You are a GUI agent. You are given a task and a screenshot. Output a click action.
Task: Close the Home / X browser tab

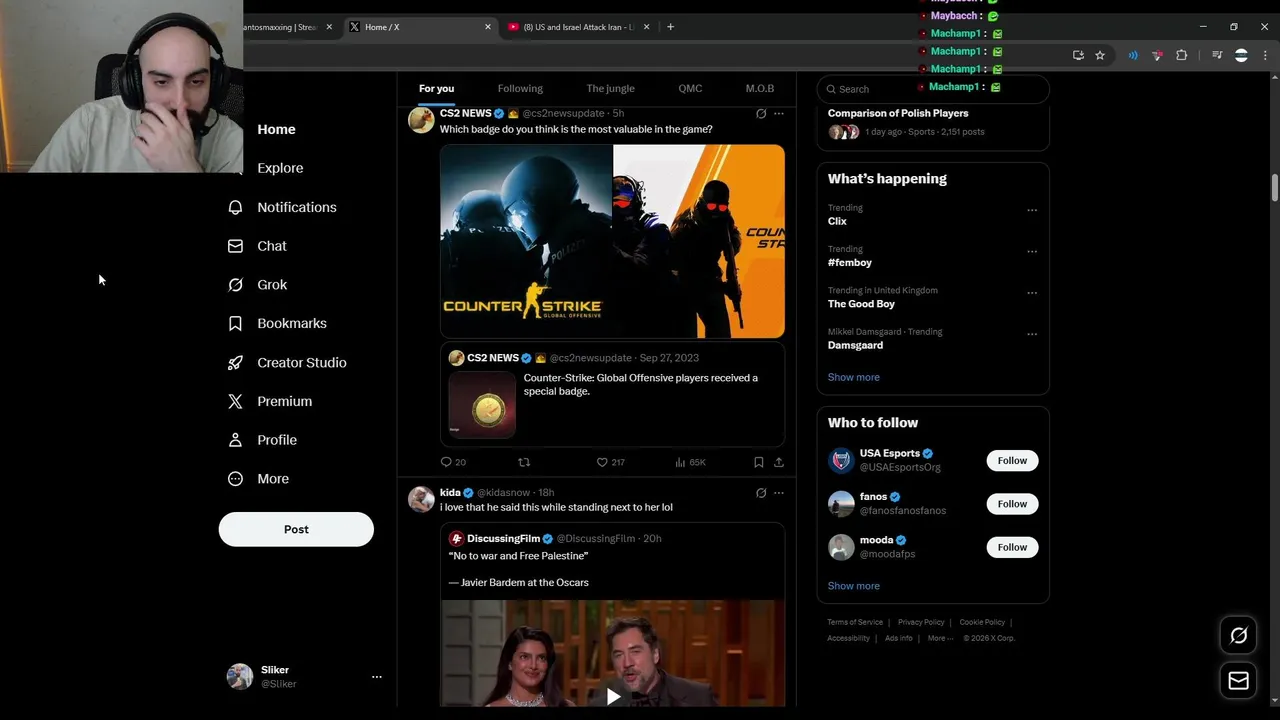488,27
